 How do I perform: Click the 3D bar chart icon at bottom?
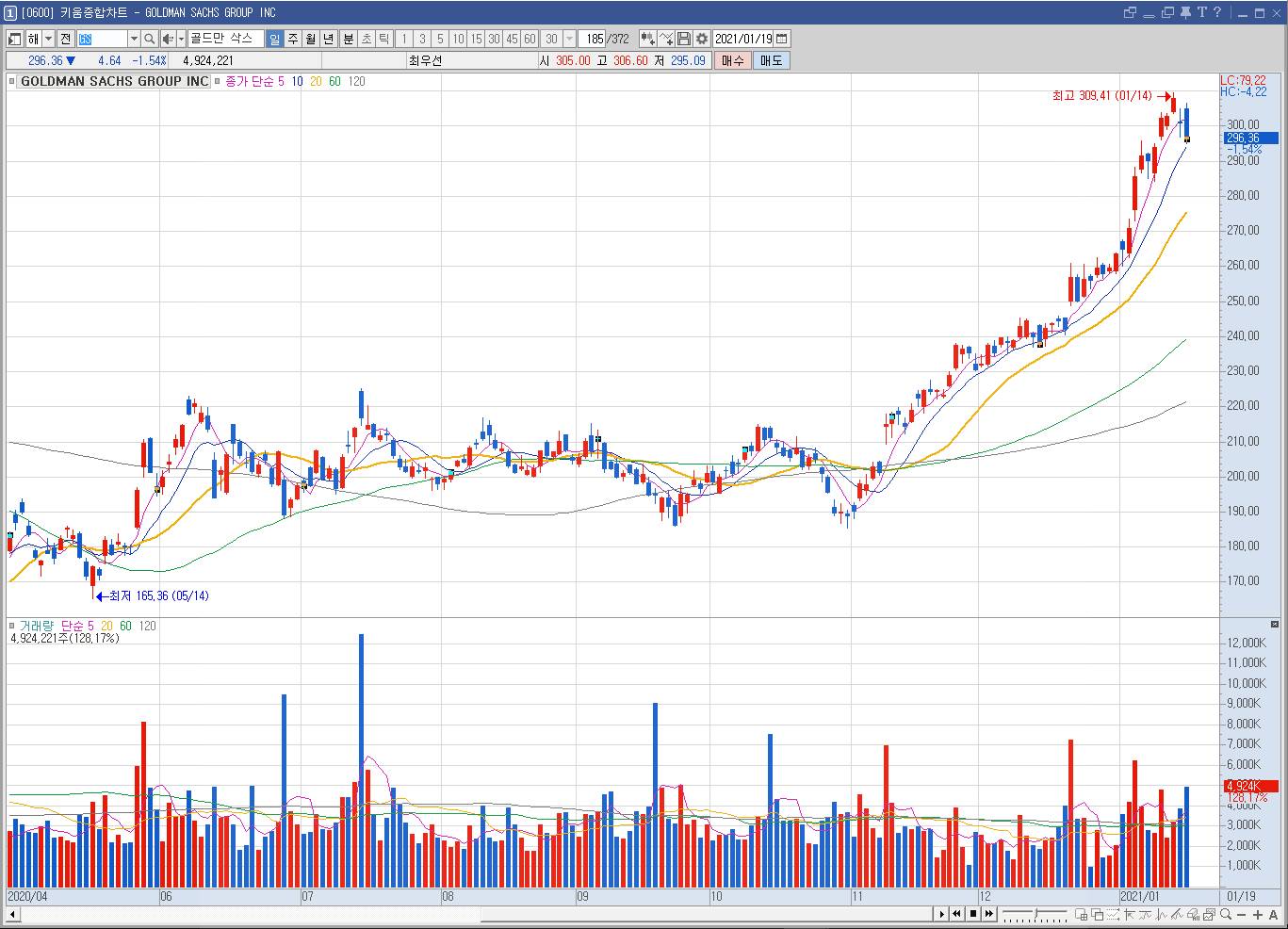1193,915
